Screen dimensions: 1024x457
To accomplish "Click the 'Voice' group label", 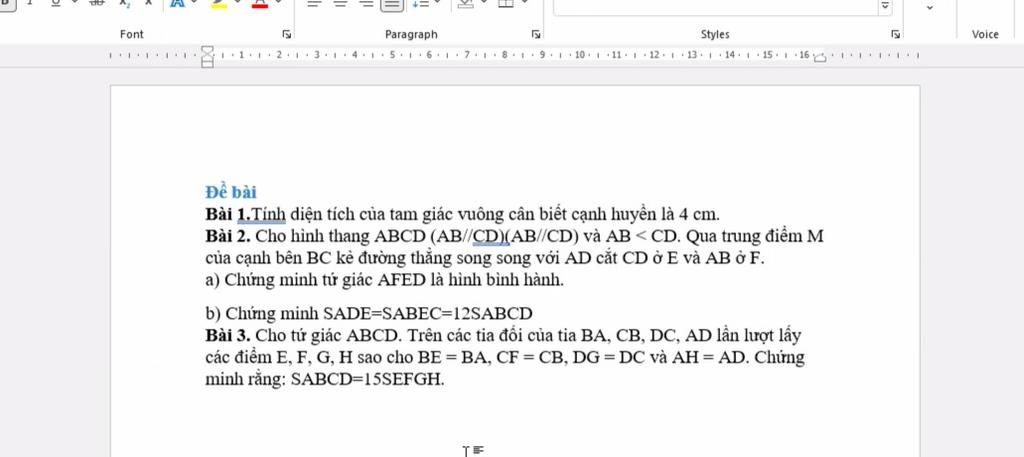I will (985, 35).
